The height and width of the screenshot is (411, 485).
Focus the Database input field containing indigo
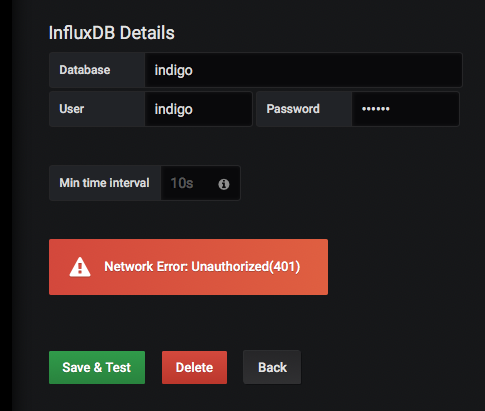(x=304, y=70)
